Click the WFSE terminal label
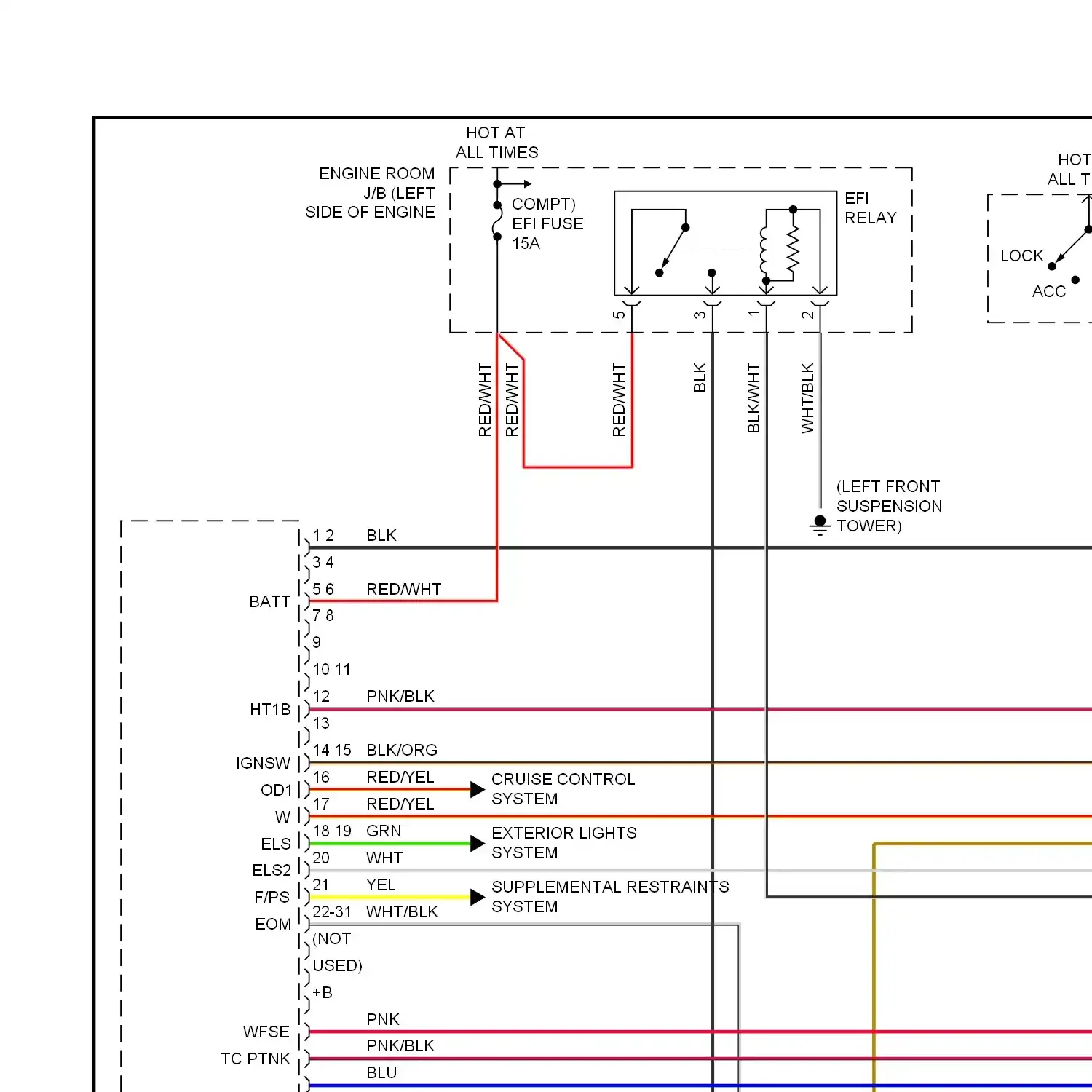 [x=266, y=1032]
